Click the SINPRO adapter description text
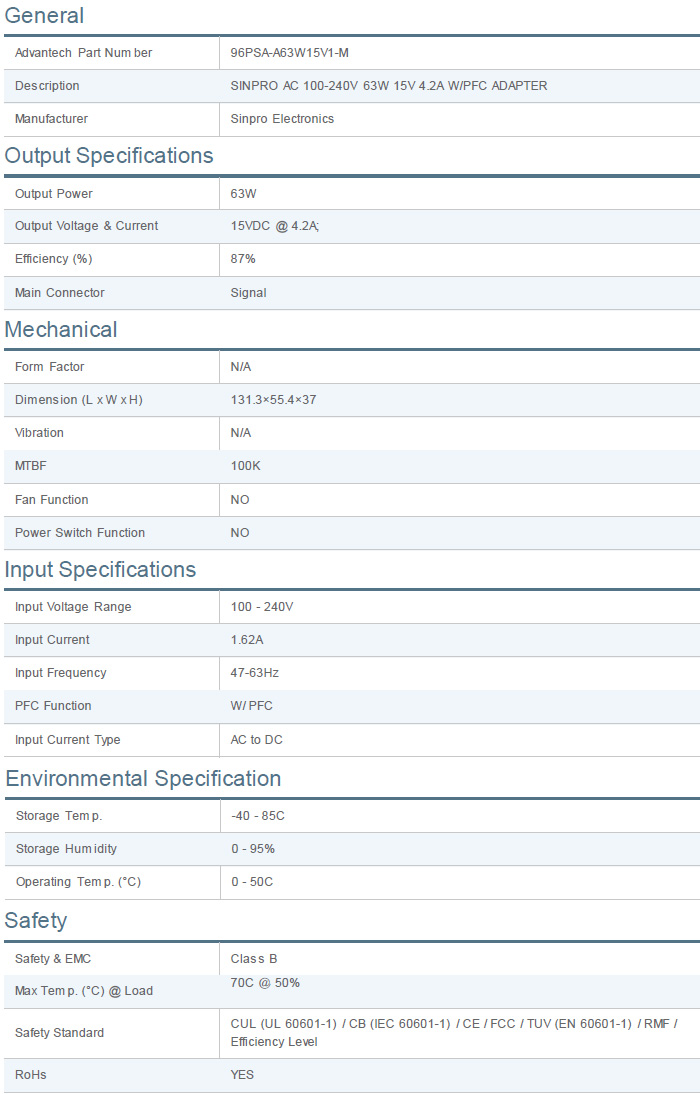 click(x=388, y=86)
